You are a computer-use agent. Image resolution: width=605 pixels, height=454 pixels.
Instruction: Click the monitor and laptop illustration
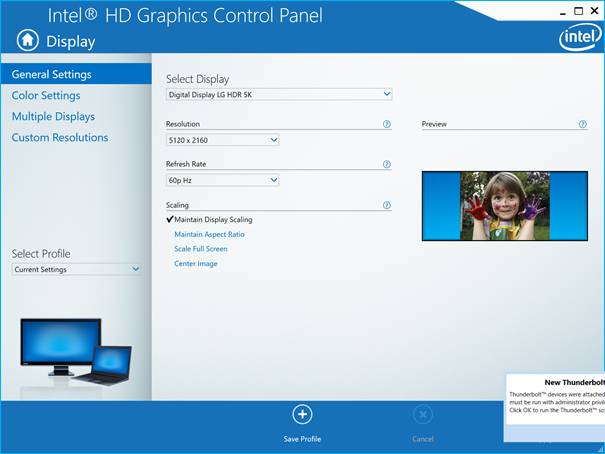pos(76,352)
